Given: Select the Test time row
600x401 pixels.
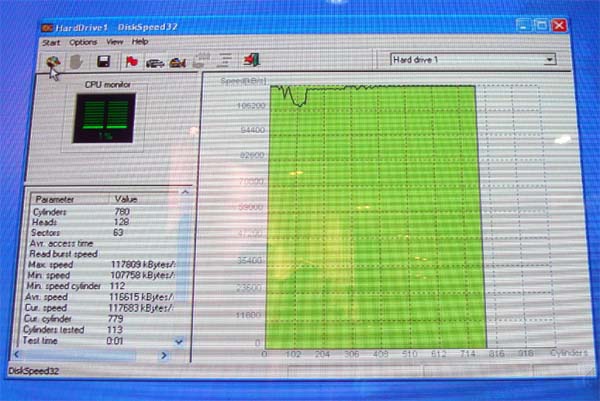Looking at the screenshot, I should click(x=96, y=341).
